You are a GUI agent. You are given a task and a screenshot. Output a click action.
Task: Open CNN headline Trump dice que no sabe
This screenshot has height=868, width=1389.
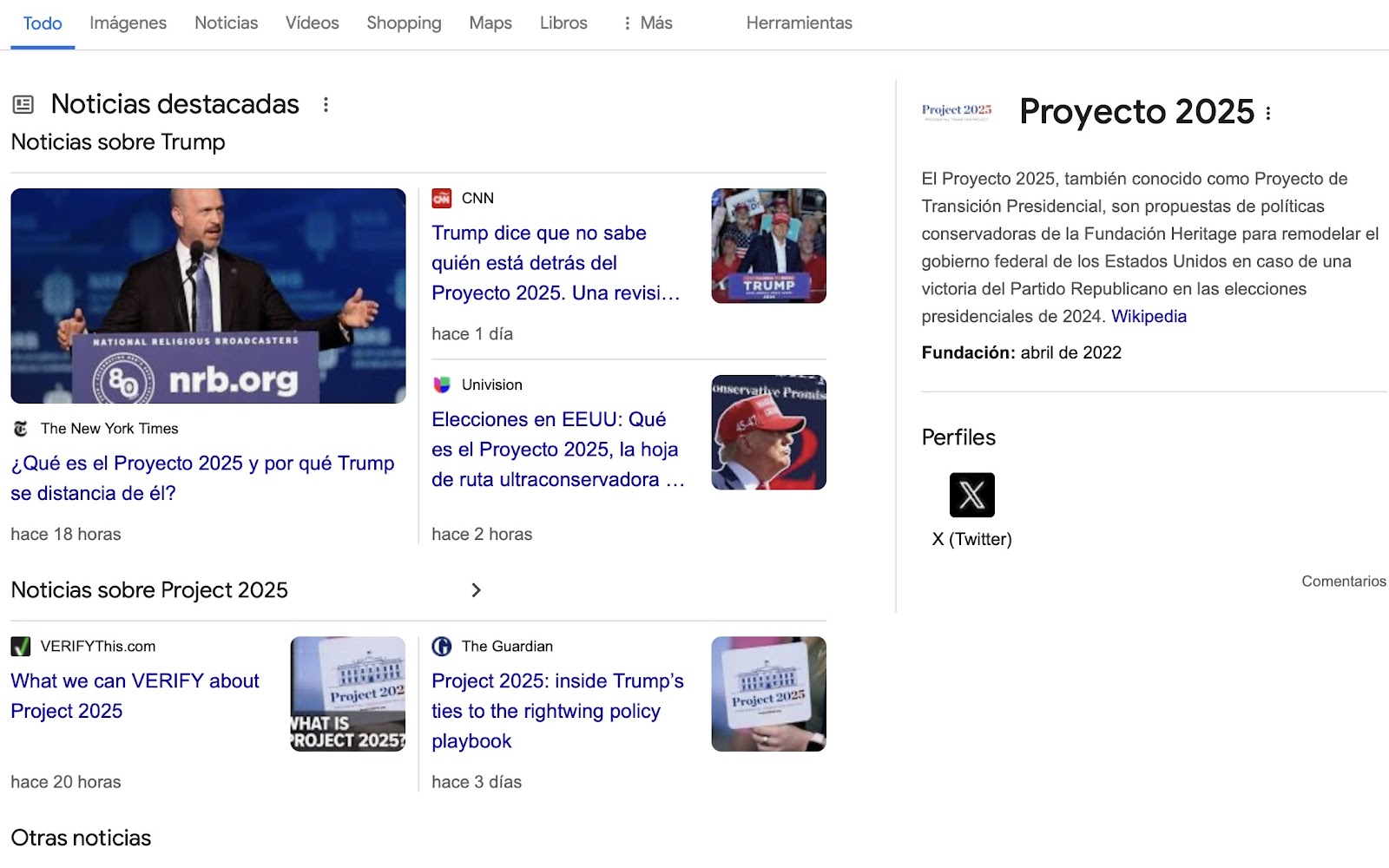[556, 263]
